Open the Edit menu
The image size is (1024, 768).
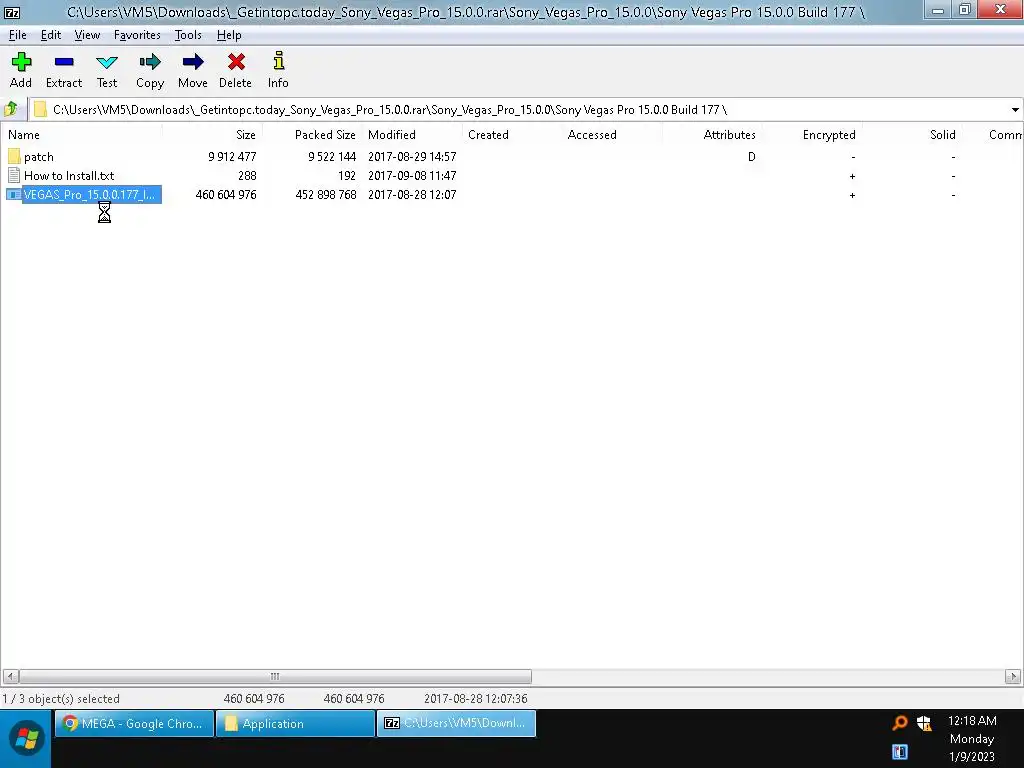coord(50,35)
